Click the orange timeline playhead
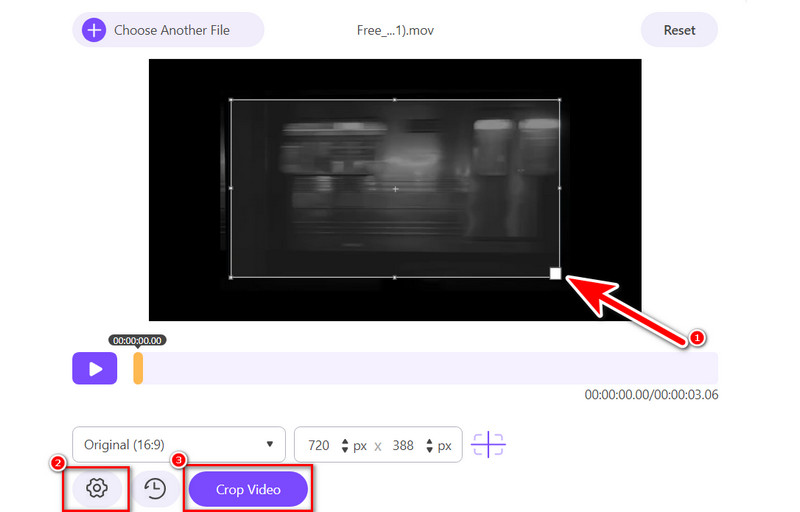 138,368
